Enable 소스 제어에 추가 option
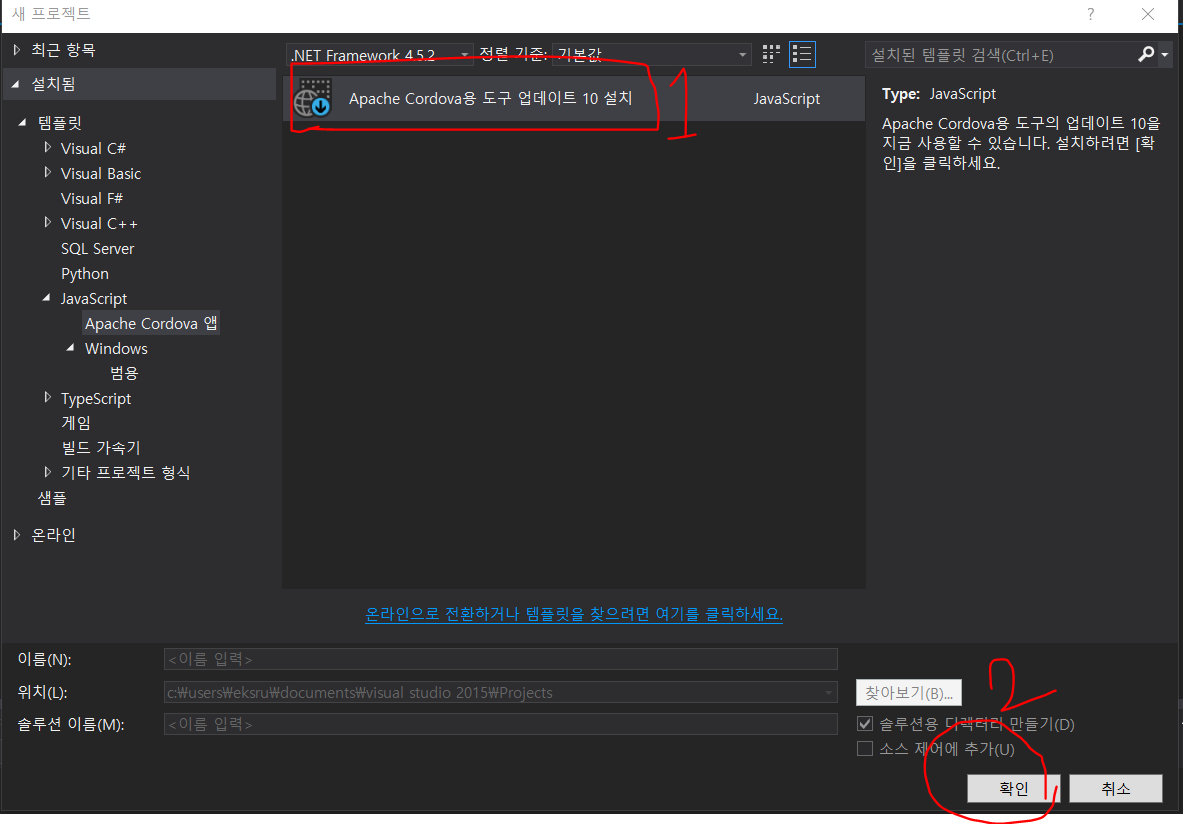1183x824 pixels. pyautogui.click(x=865, y=748)
